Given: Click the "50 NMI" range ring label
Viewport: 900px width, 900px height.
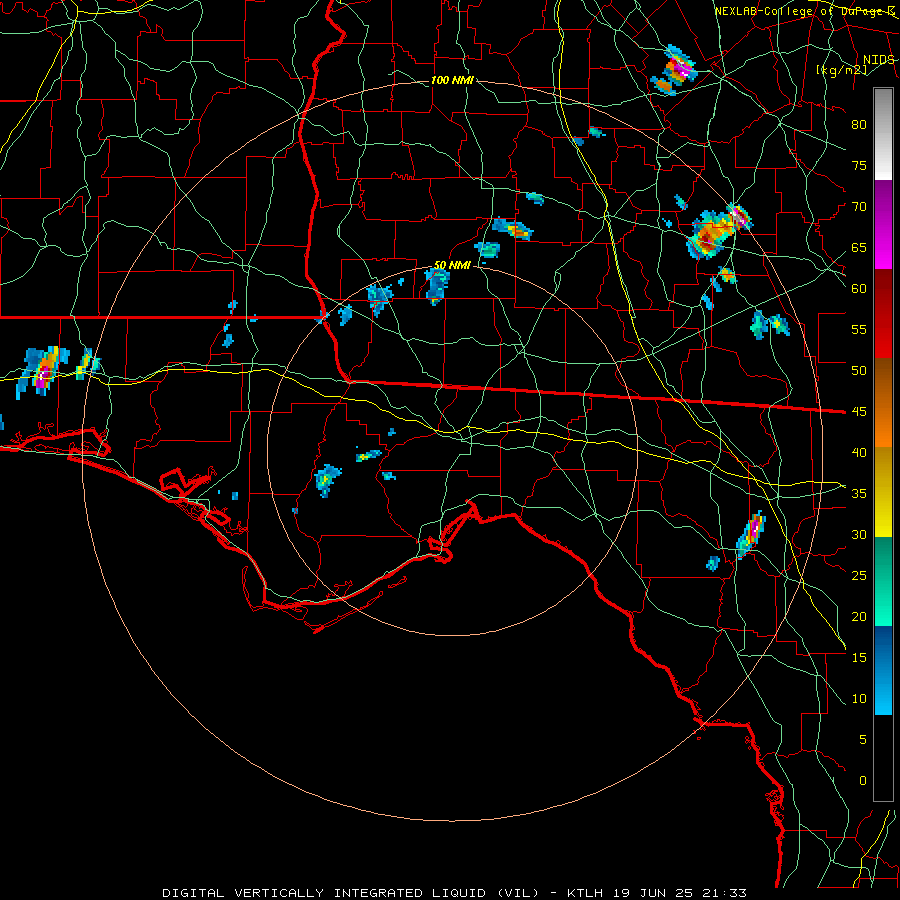Looking at the screenshot, I should [452, 265].
